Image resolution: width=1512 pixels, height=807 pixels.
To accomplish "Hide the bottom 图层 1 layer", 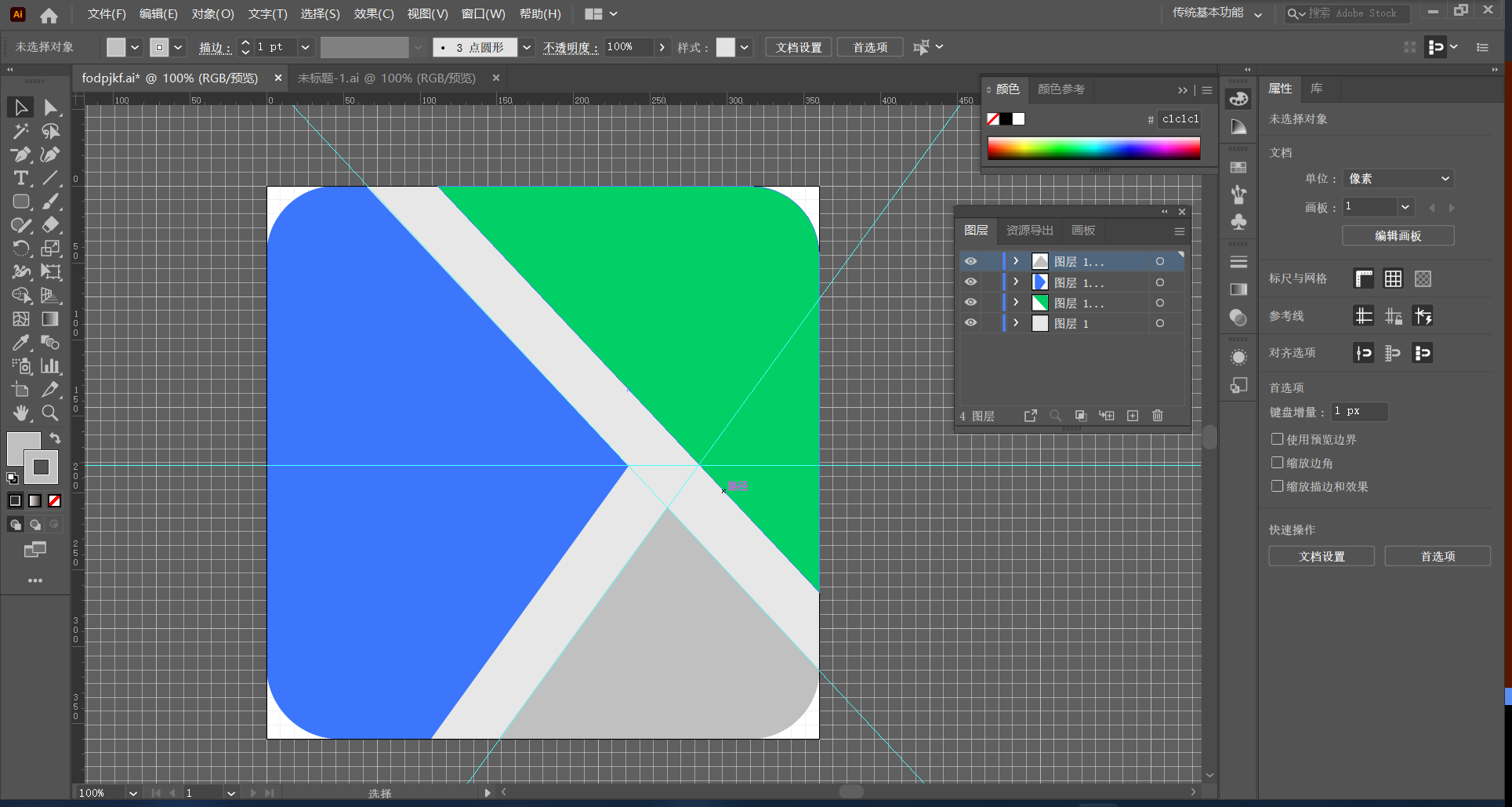I will pos(970,322).
